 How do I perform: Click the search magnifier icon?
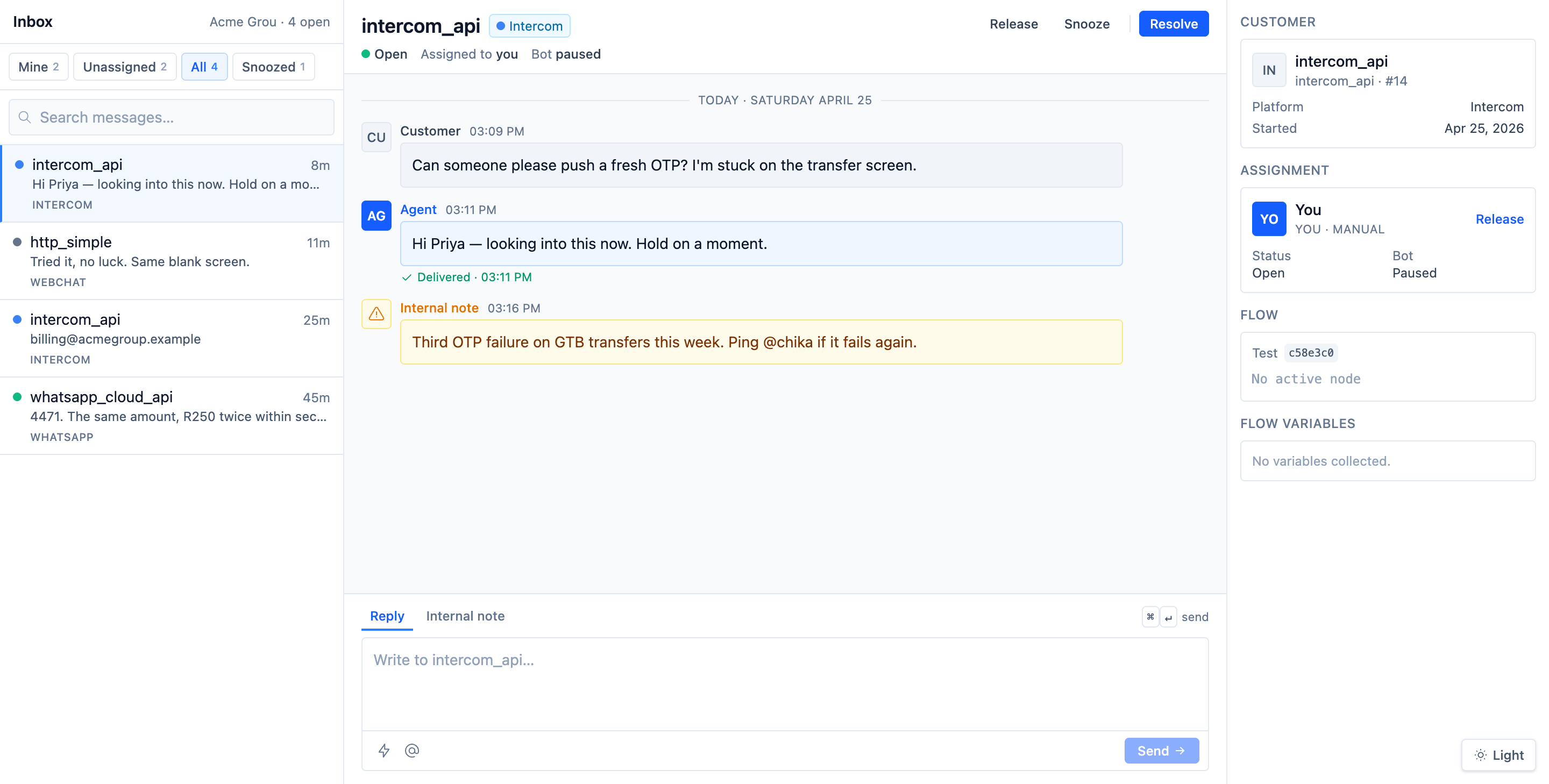pyautogui.click(x=25, y=117)
